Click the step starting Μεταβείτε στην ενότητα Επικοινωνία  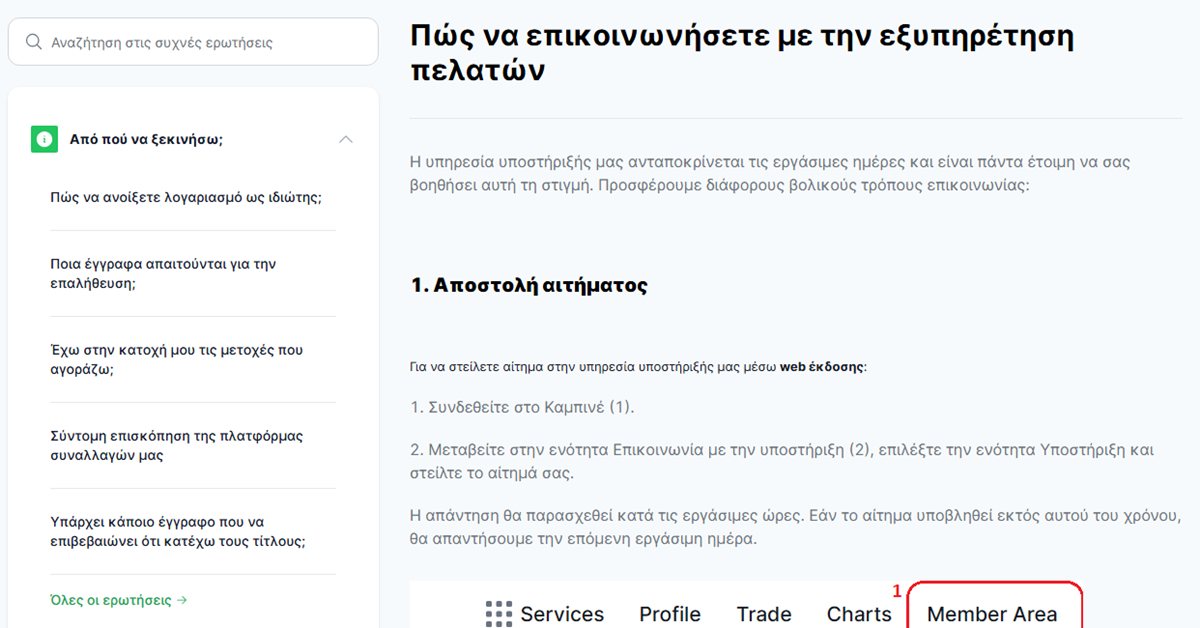pos(782,461)
